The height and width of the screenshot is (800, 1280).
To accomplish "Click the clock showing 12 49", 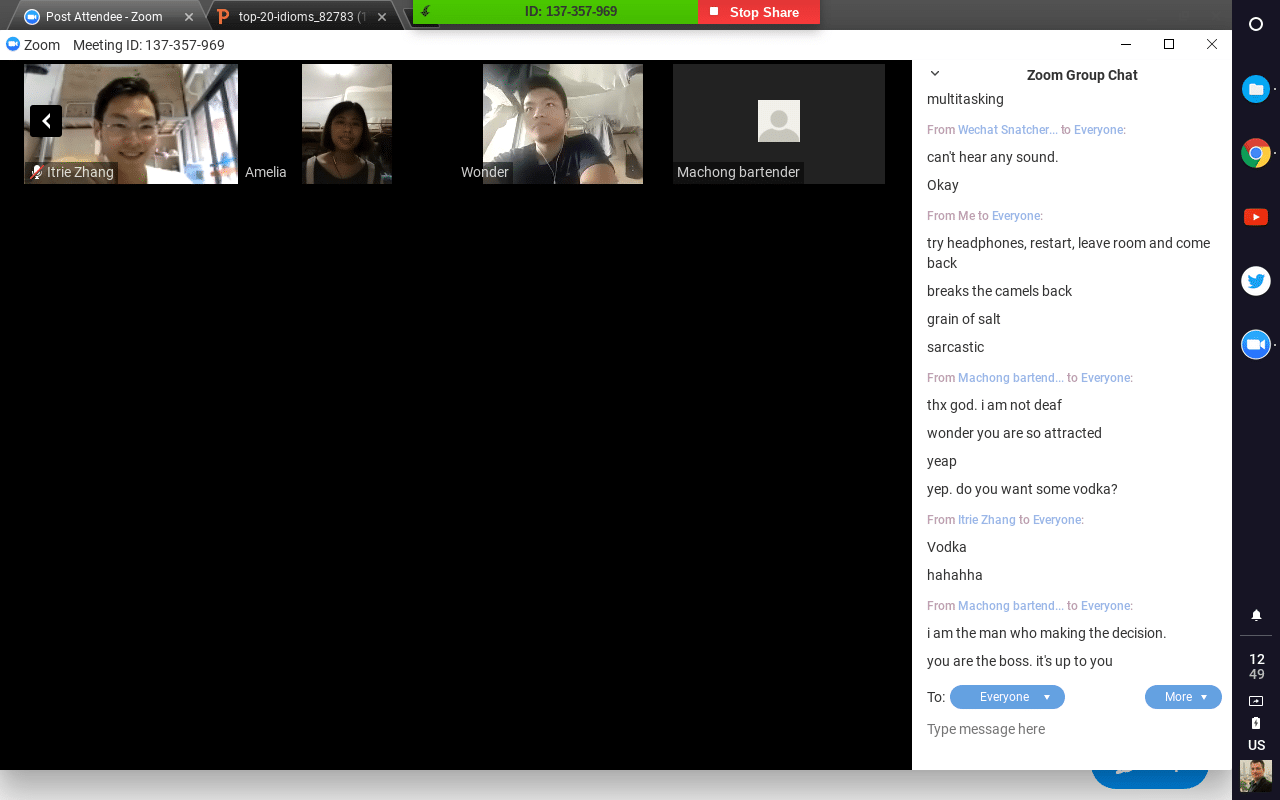I will [x=1257, y=666].
